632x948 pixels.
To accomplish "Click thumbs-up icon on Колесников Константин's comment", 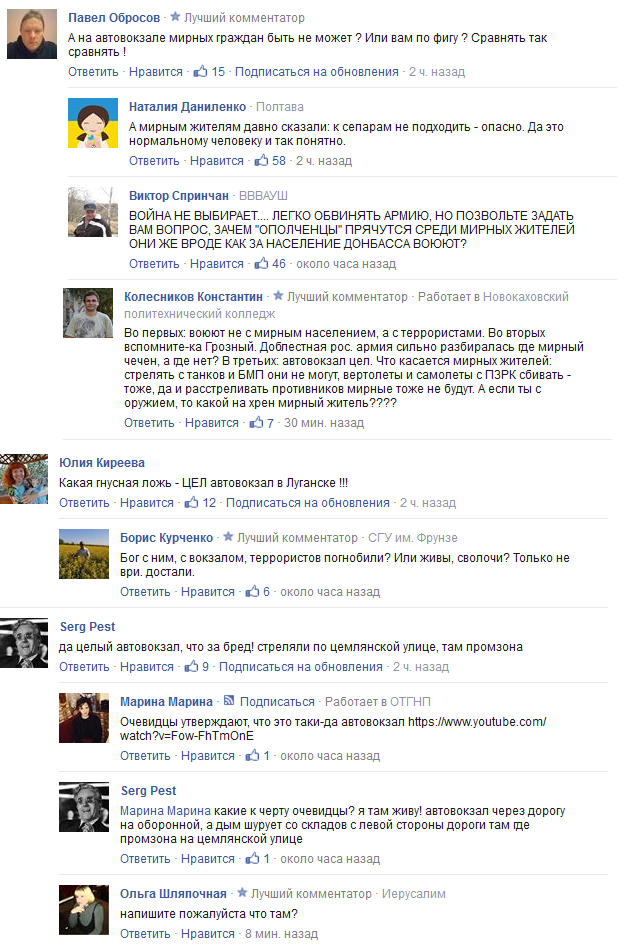I will 256,422.
